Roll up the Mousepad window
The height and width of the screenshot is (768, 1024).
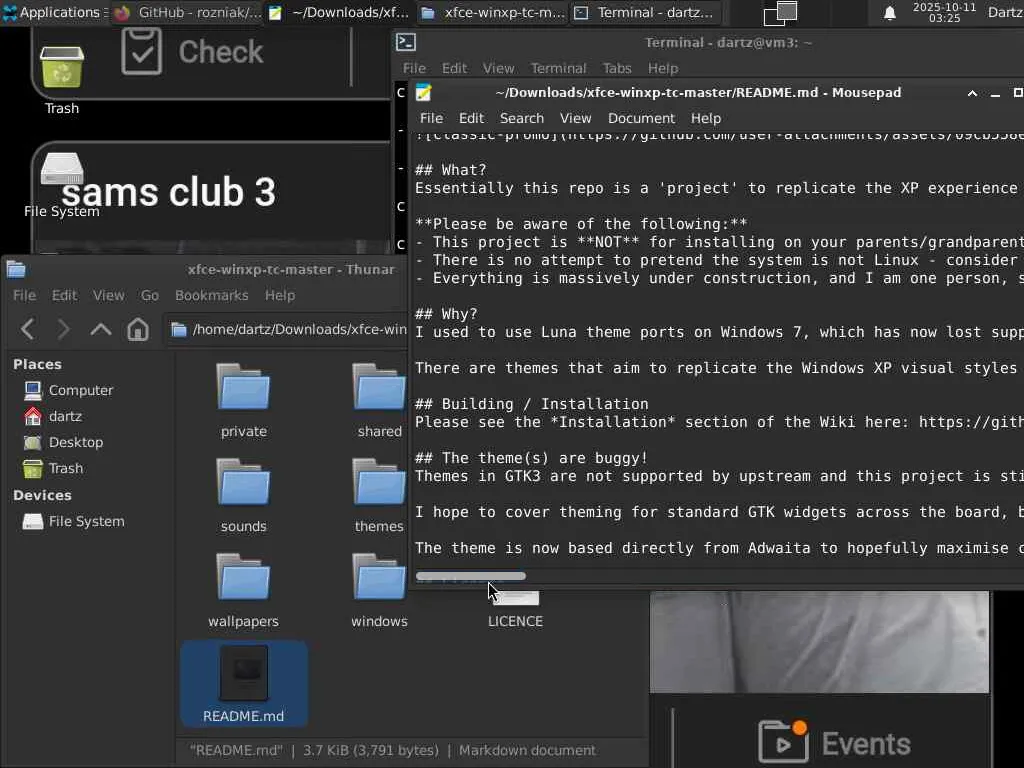click(x=972, y=93)
